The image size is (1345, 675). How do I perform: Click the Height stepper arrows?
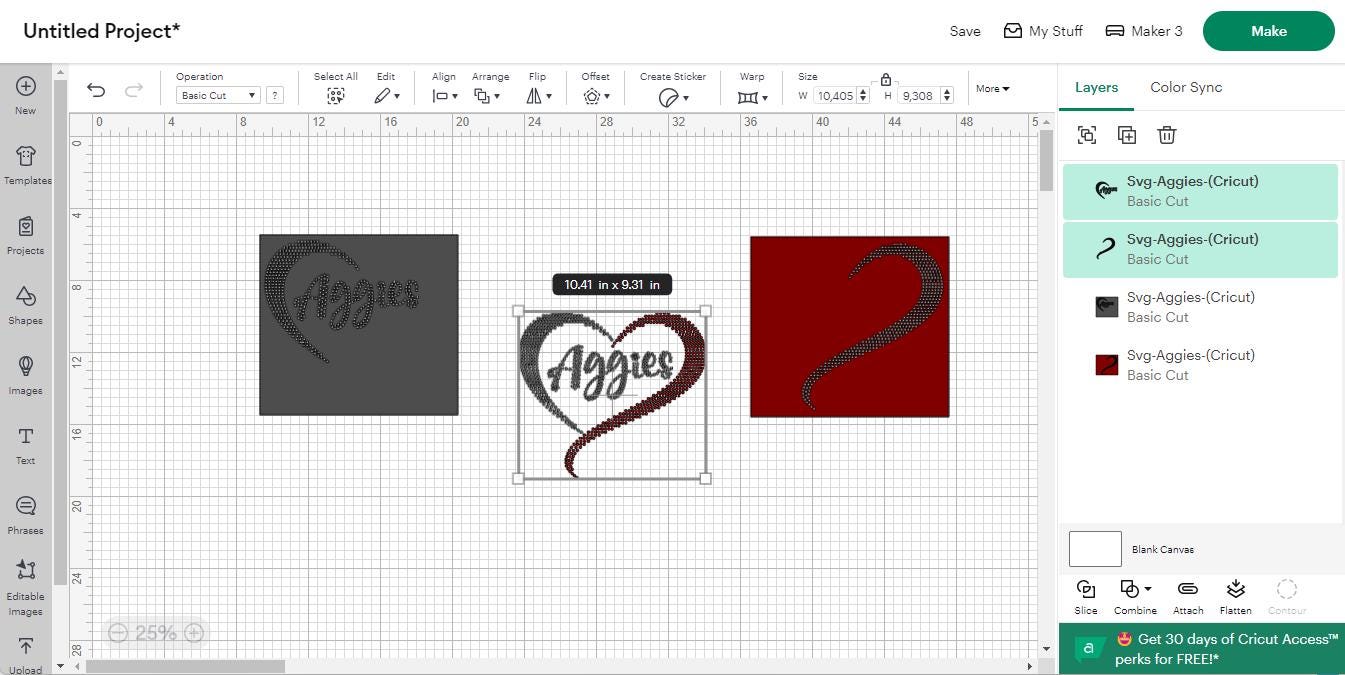coord(947,96)
